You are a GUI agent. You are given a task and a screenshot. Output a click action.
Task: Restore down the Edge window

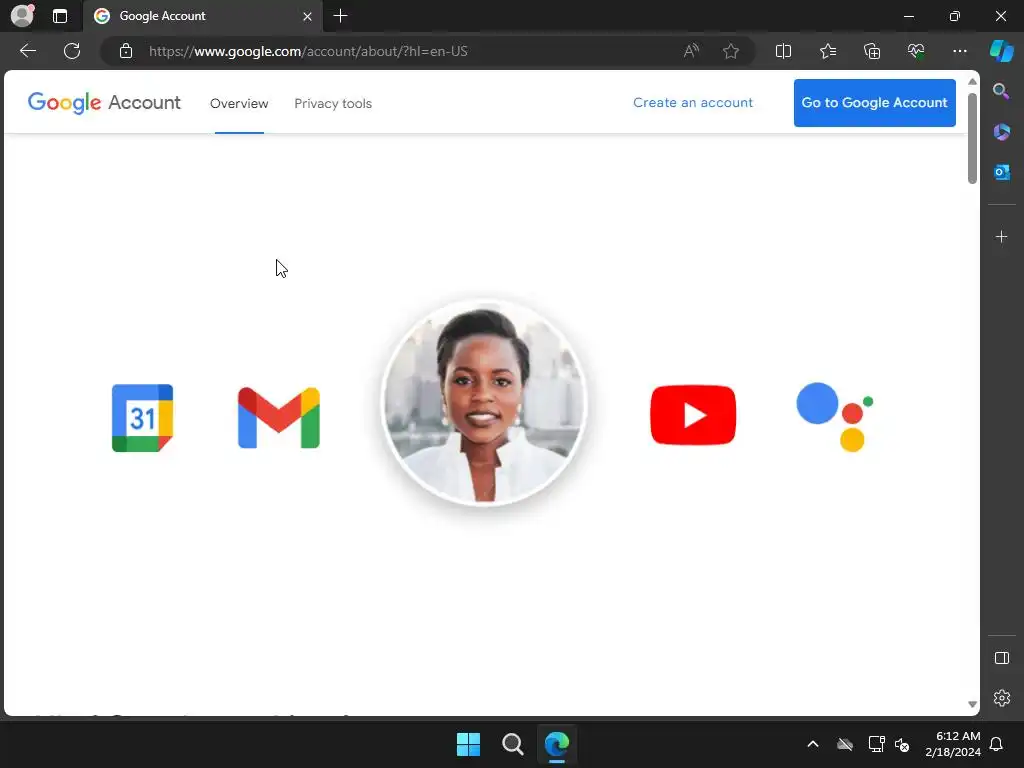(x=955, y=16)
